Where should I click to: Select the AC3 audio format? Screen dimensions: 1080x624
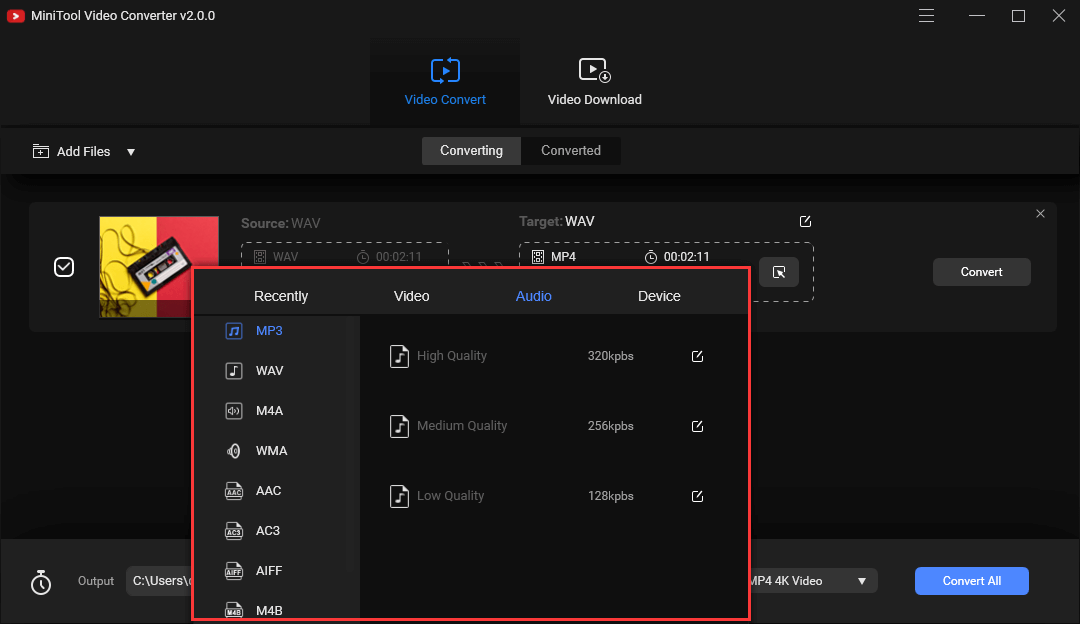267,530
